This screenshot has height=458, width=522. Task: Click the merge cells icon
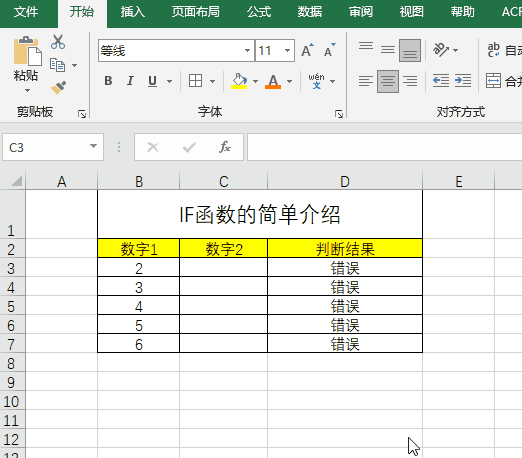[x=493, y=81]
